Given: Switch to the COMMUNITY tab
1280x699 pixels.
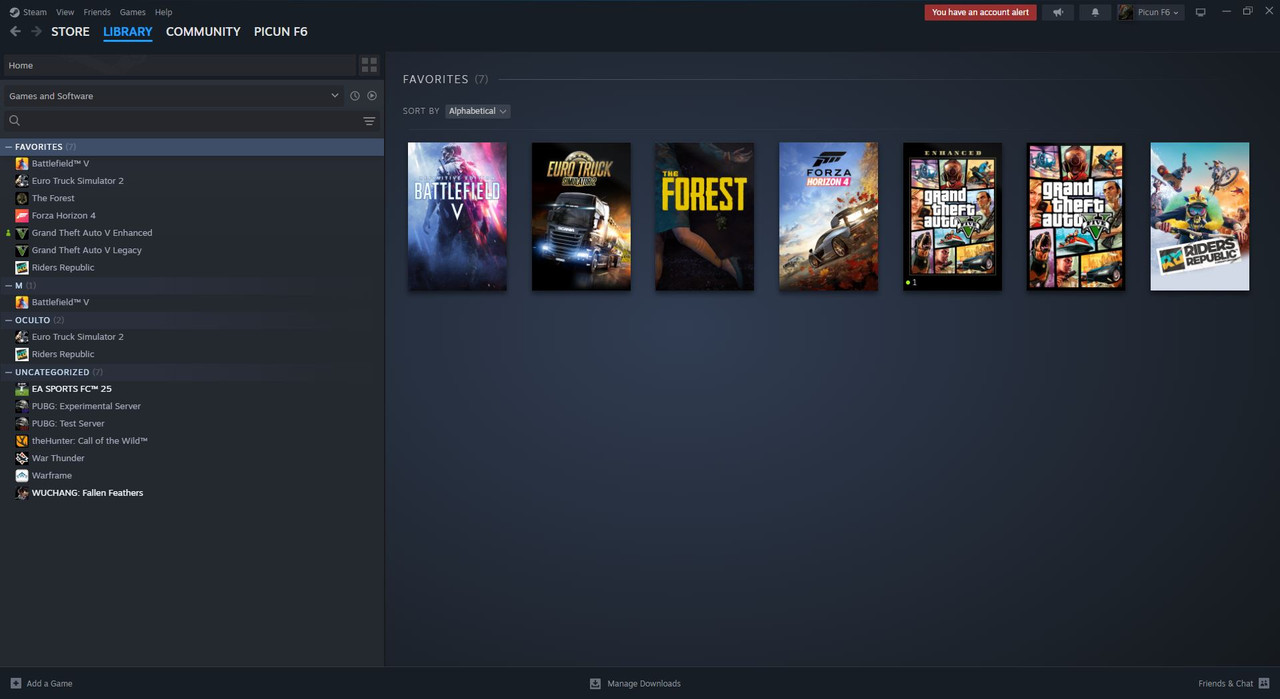Looking at the screenshot, I should [x=203, y=32].
